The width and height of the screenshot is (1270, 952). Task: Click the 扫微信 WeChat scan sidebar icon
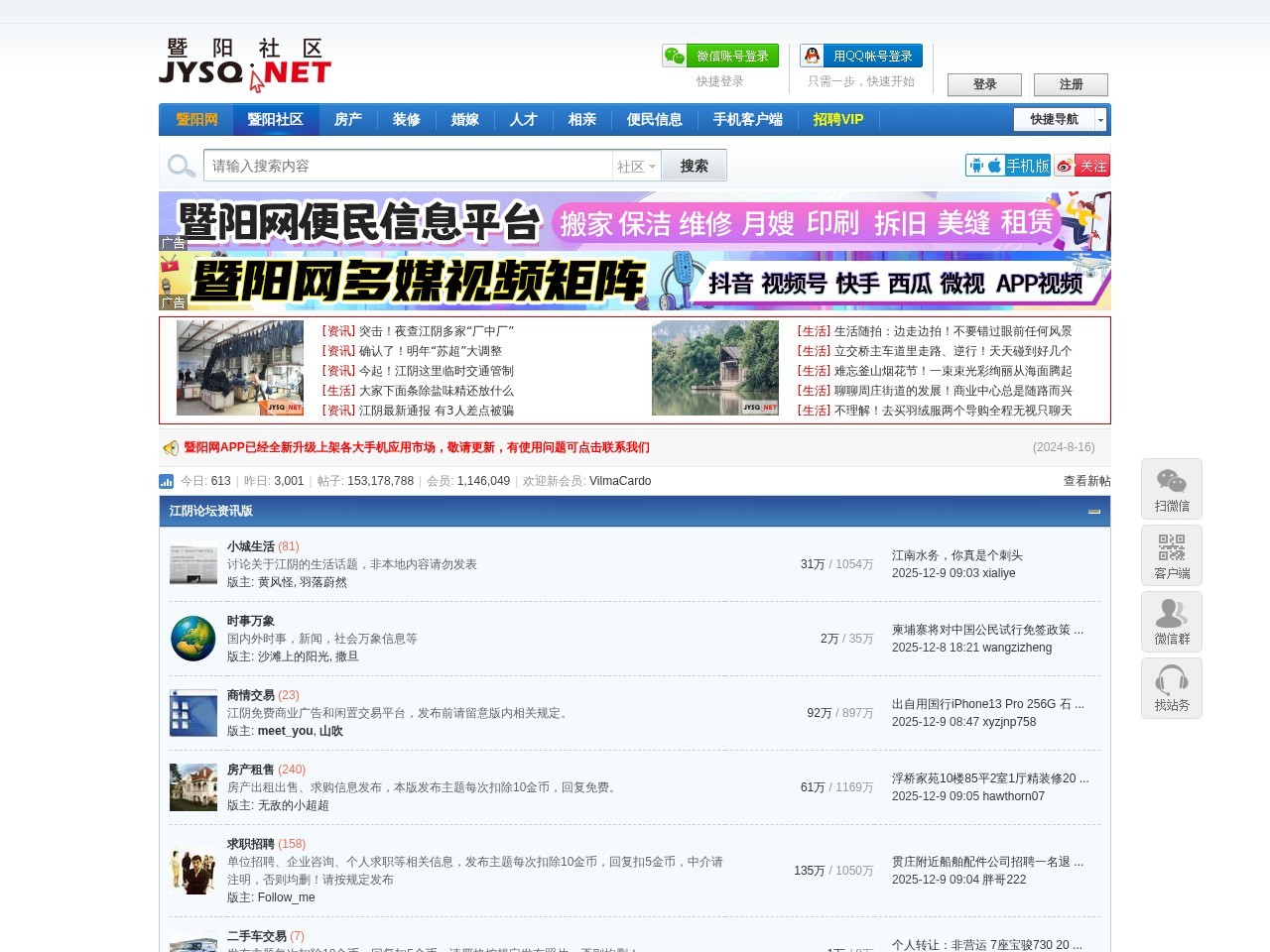(1172, 489)
